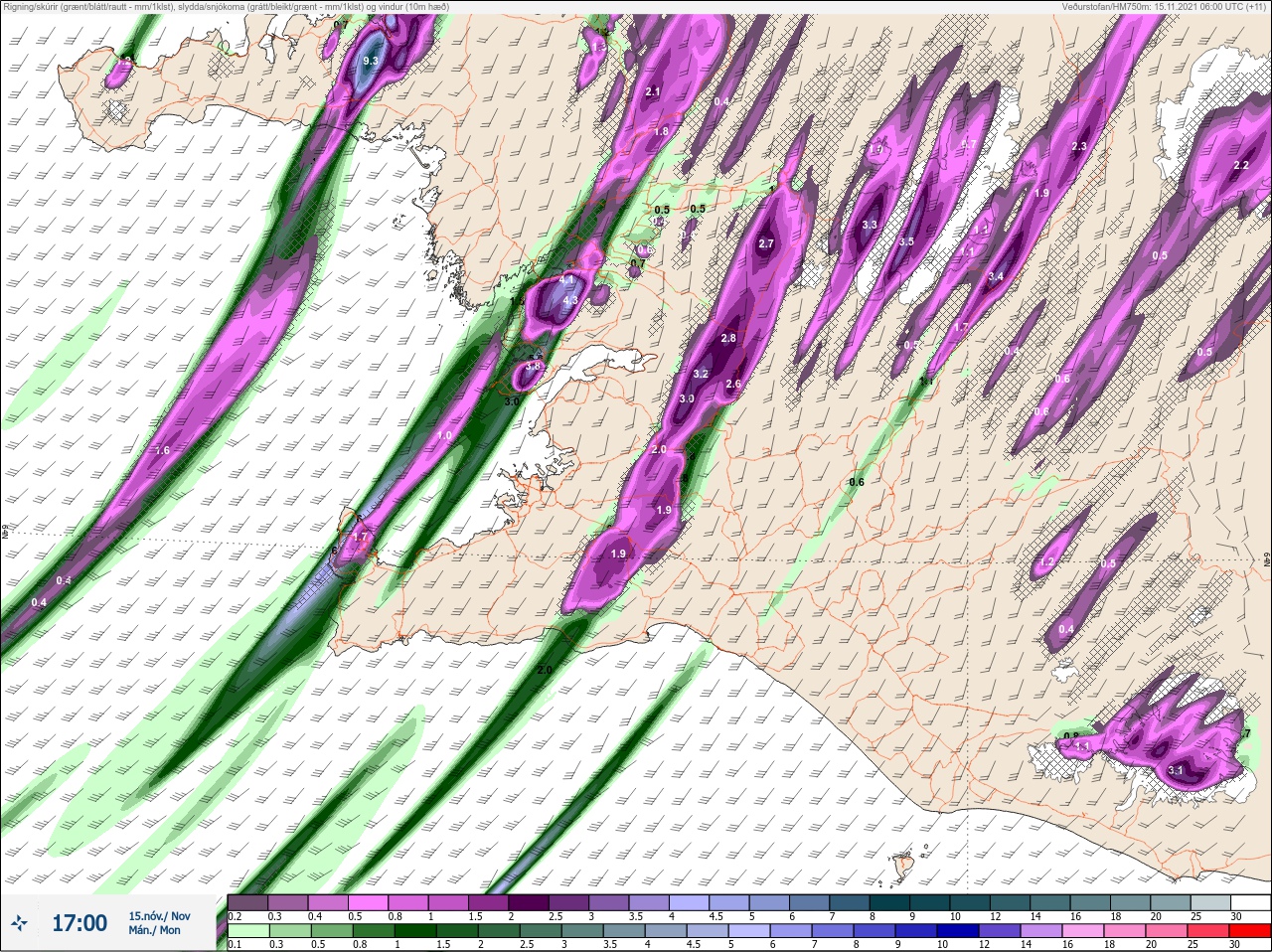Click the 2.7 precipitation value label

766,243
